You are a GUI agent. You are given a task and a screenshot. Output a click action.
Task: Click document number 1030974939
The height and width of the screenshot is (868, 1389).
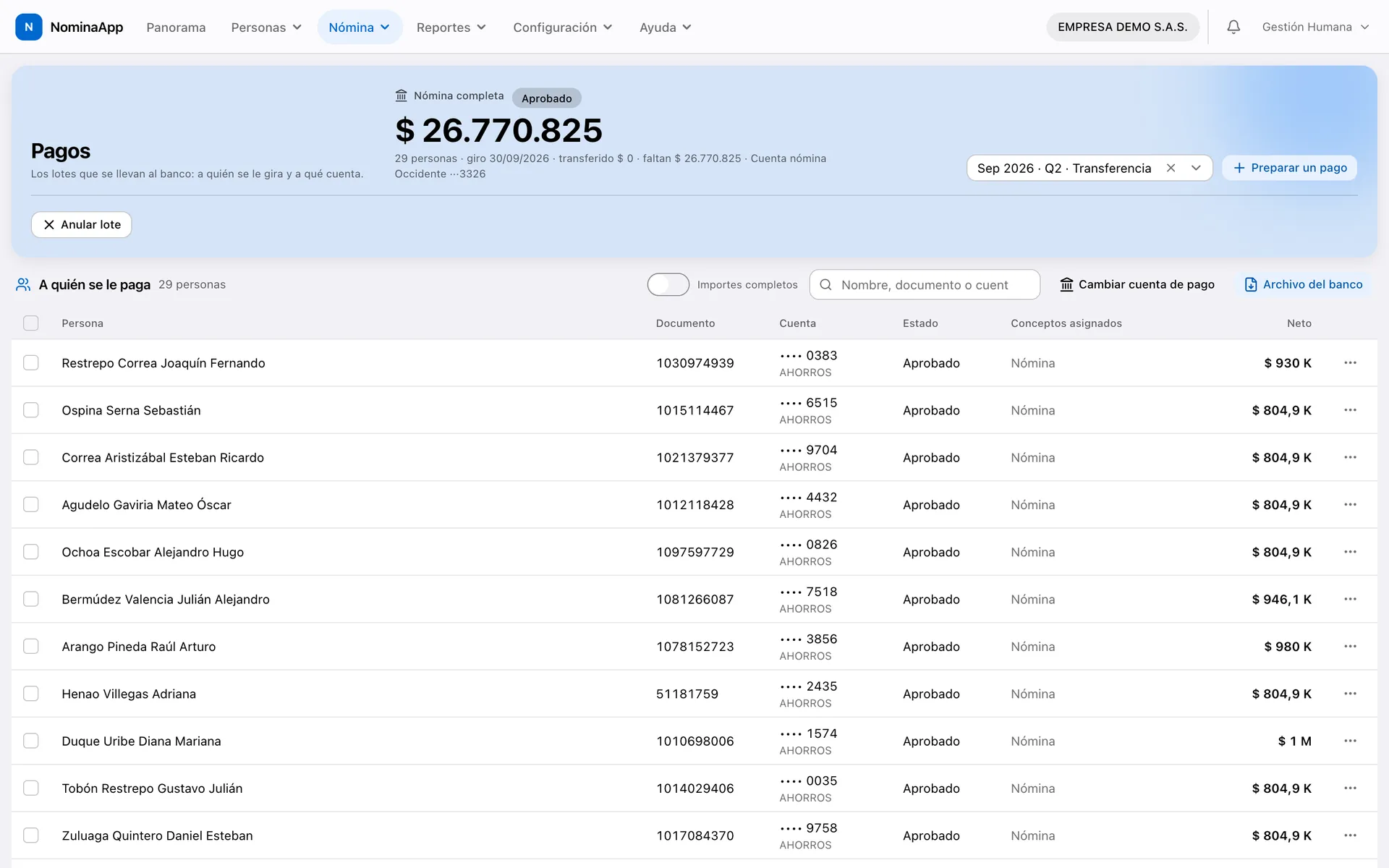coord(695,363)
